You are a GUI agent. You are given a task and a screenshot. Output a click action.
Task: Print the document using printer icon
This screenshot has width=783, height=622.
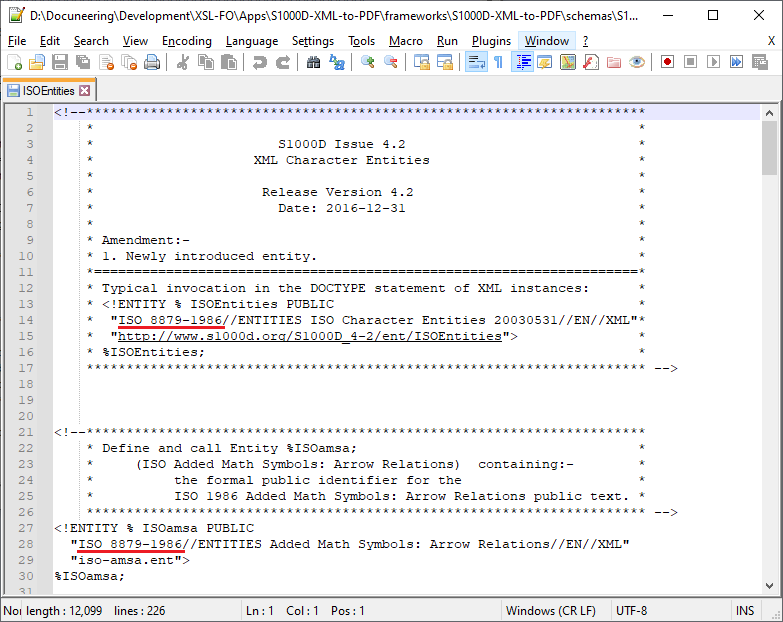[152, 62]
